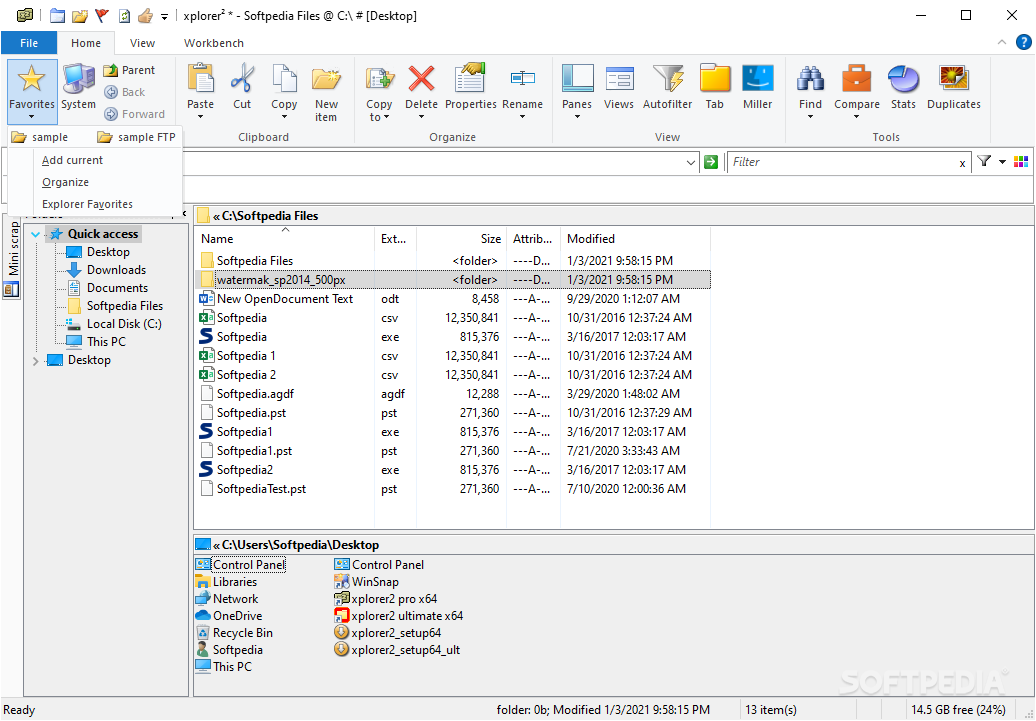Screen dimensions: 1036x721
Task: Open the Compare dropdown arrow
Action: click(x=856, y=117)
